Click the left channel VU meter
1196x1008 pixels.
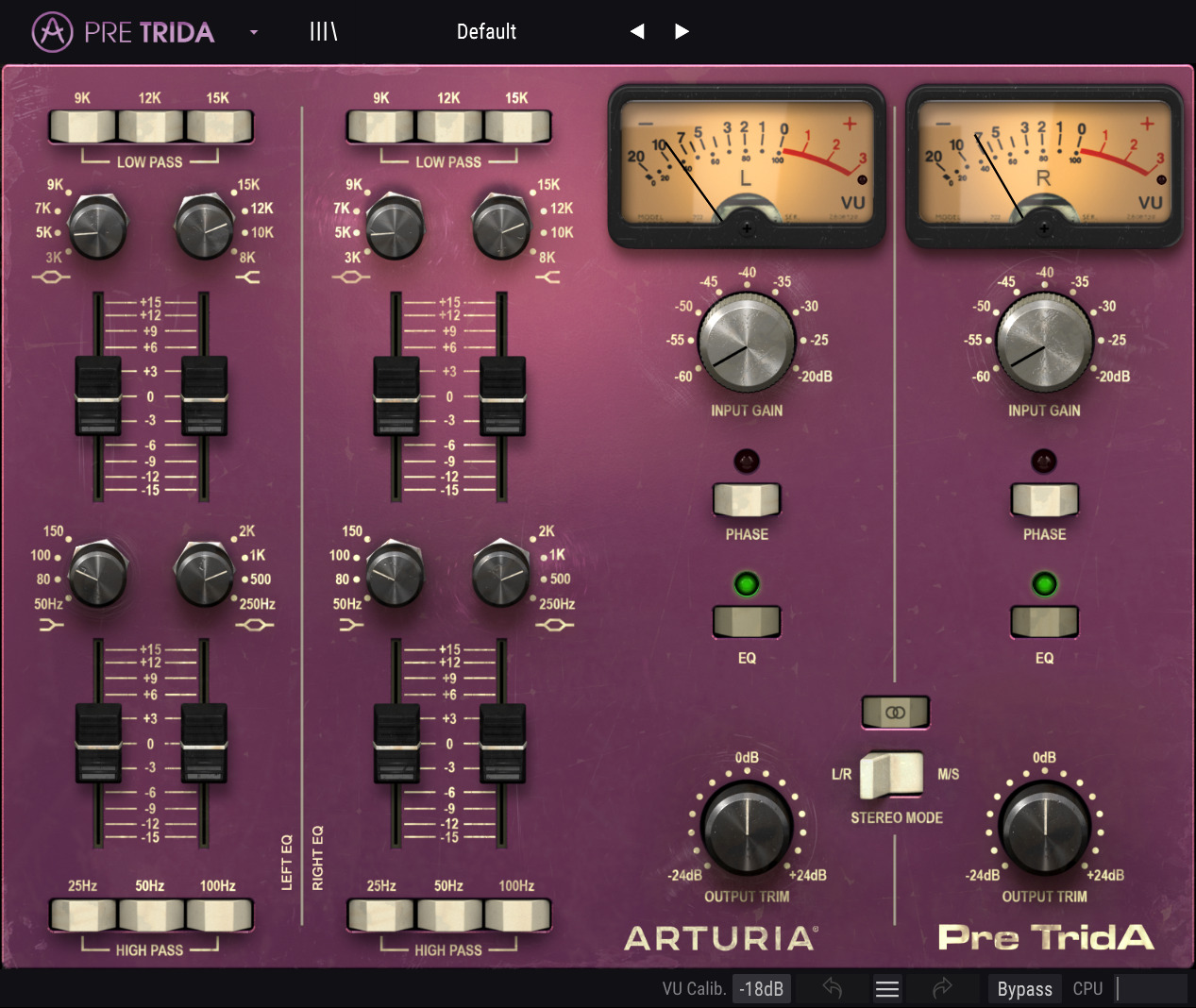pyautogui.click(x=747, y=165)
